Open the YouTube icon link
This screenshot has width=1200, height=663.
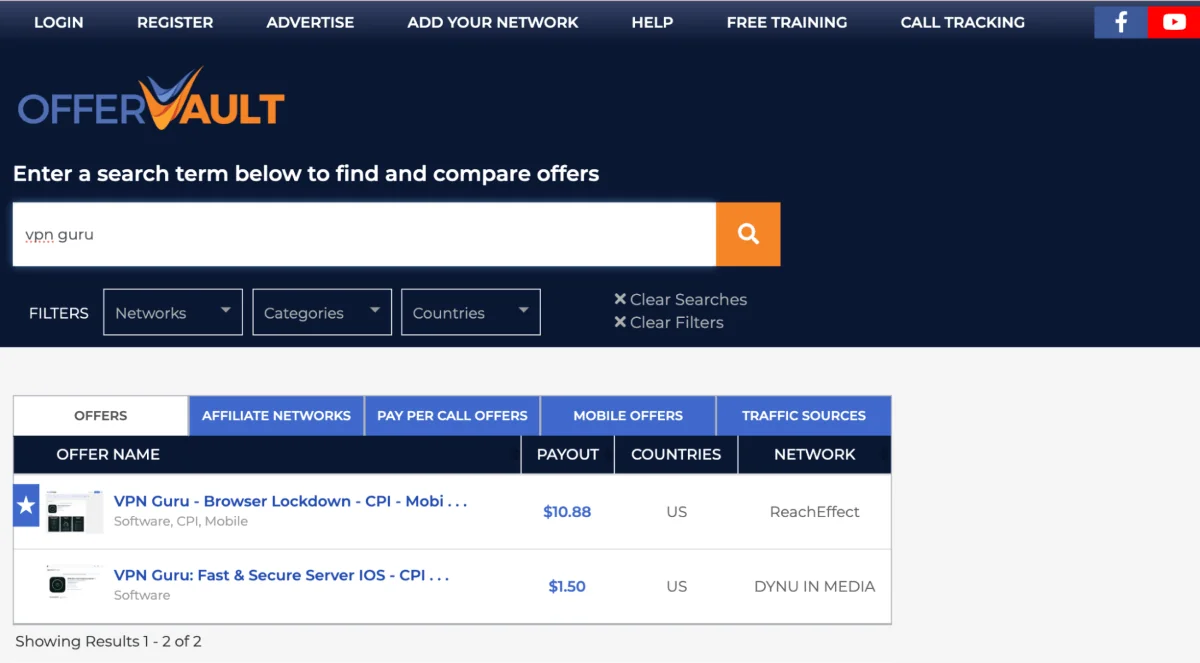coord(1173,22)
